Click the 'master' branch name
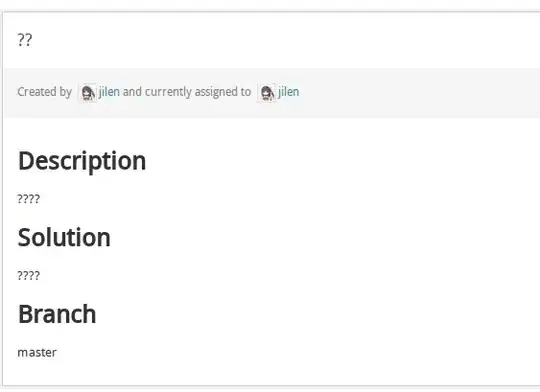 [x=37, y=352]
